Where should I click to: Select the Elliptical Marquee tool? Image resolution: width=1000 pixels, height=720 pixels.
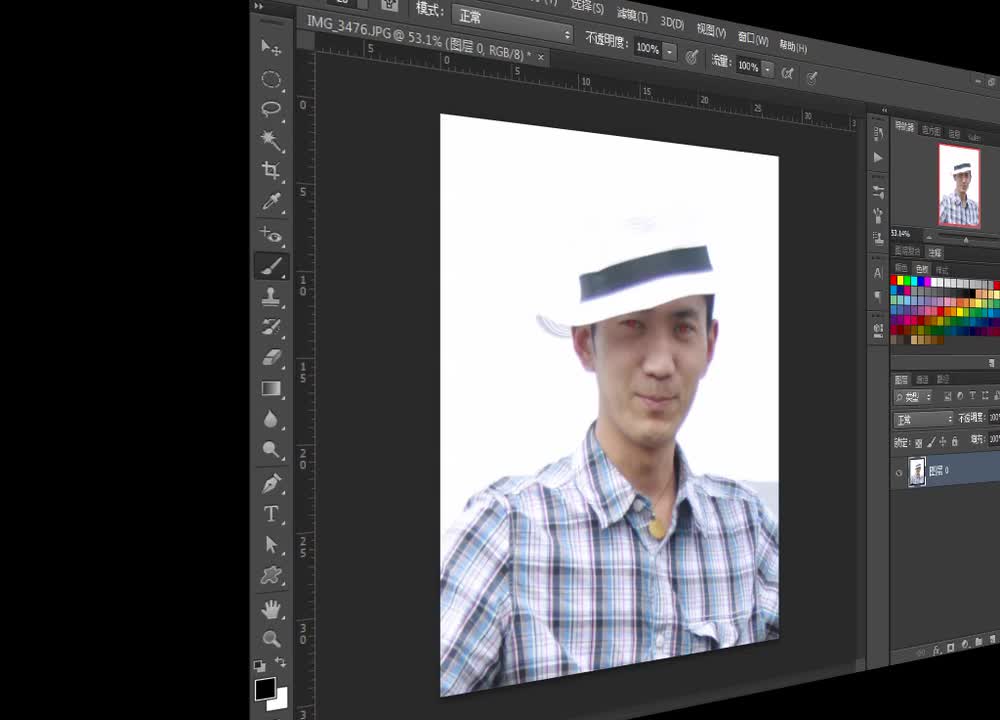point(271,79)
